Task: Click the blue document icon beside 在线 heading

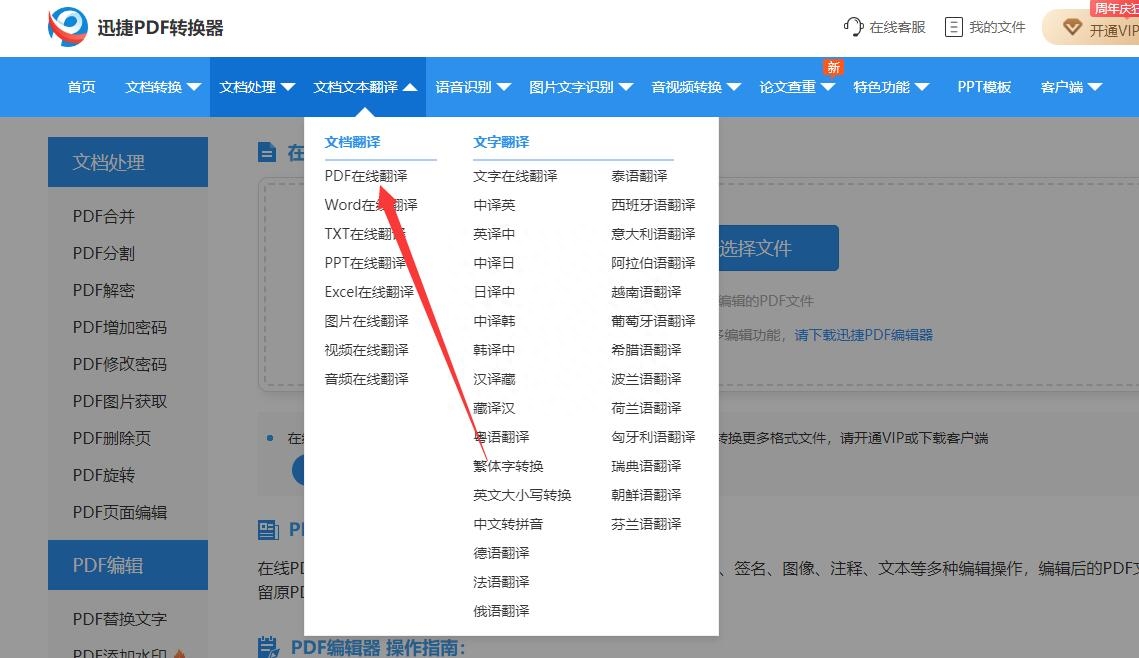Action: [x=267, y=152]
